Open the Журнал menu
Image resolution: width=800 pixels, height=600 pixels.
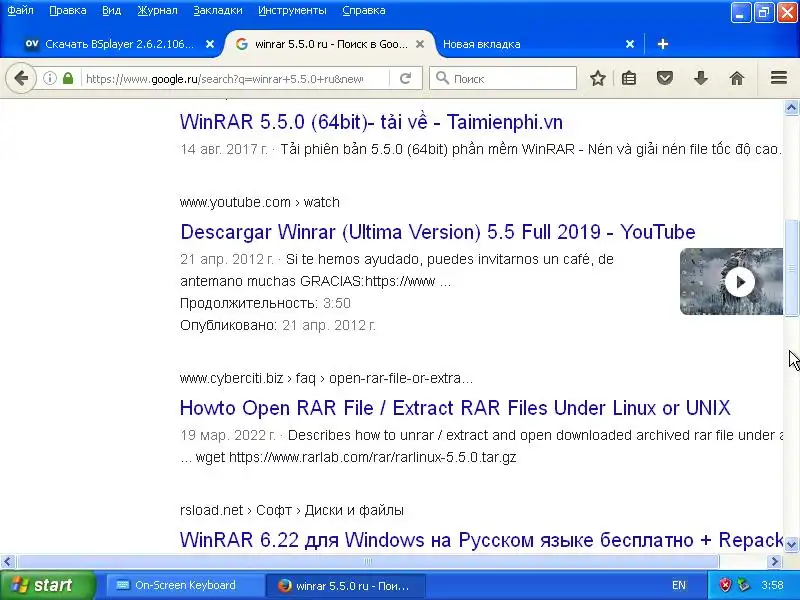(x=157, y=10)
